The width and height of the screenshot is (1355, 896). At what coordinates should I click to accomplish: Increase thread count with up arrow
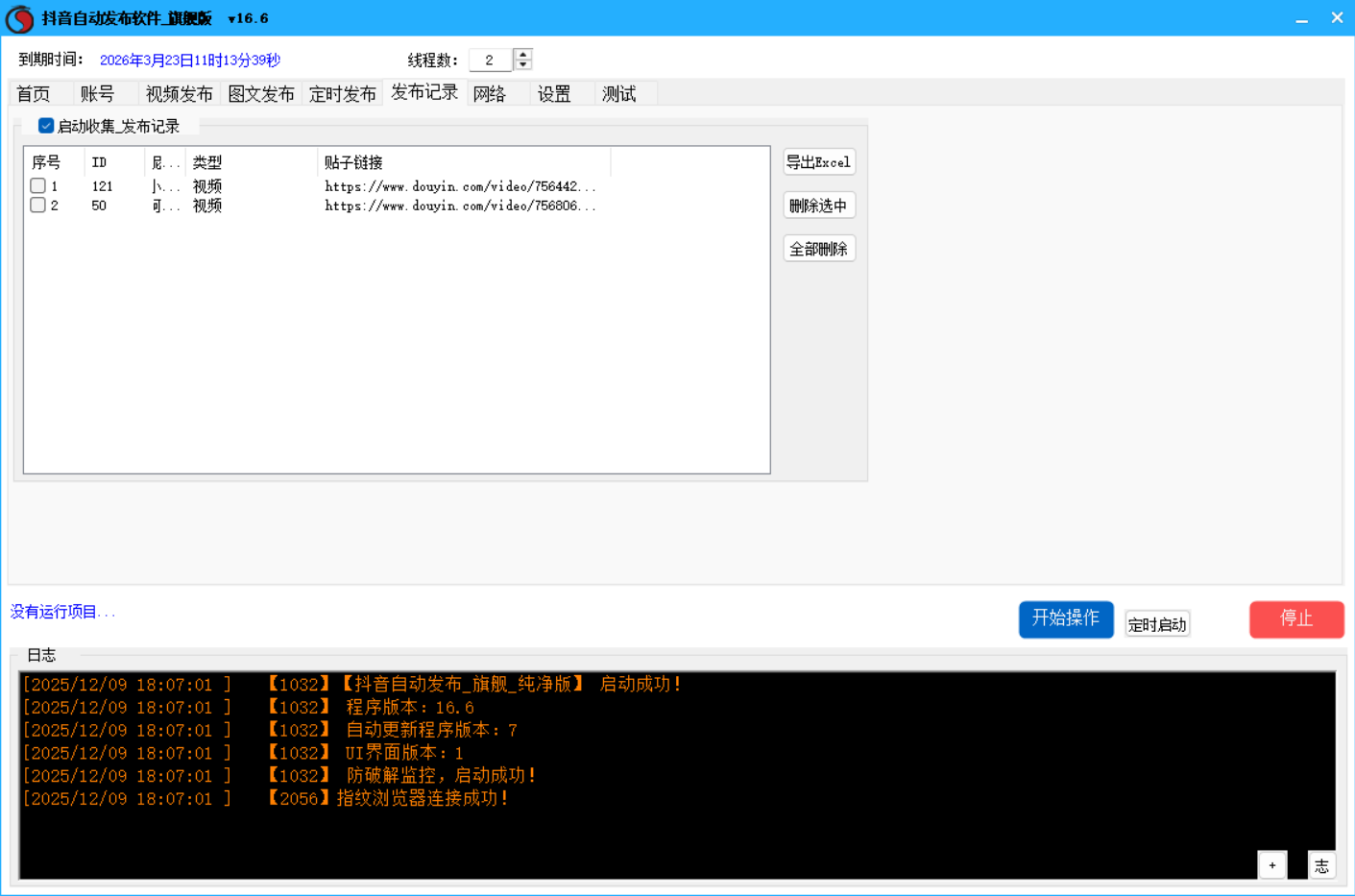[522, 54]
